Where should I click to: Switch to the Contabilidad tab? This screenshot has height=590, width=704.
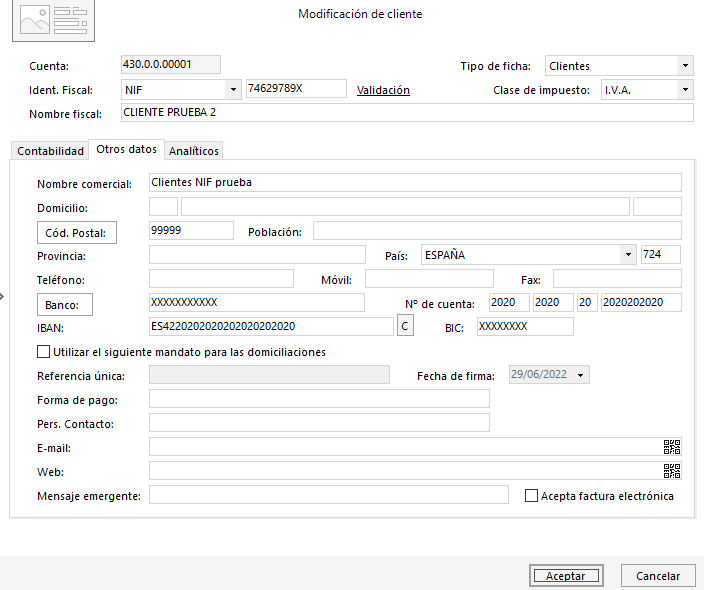(x=50, y=151)
